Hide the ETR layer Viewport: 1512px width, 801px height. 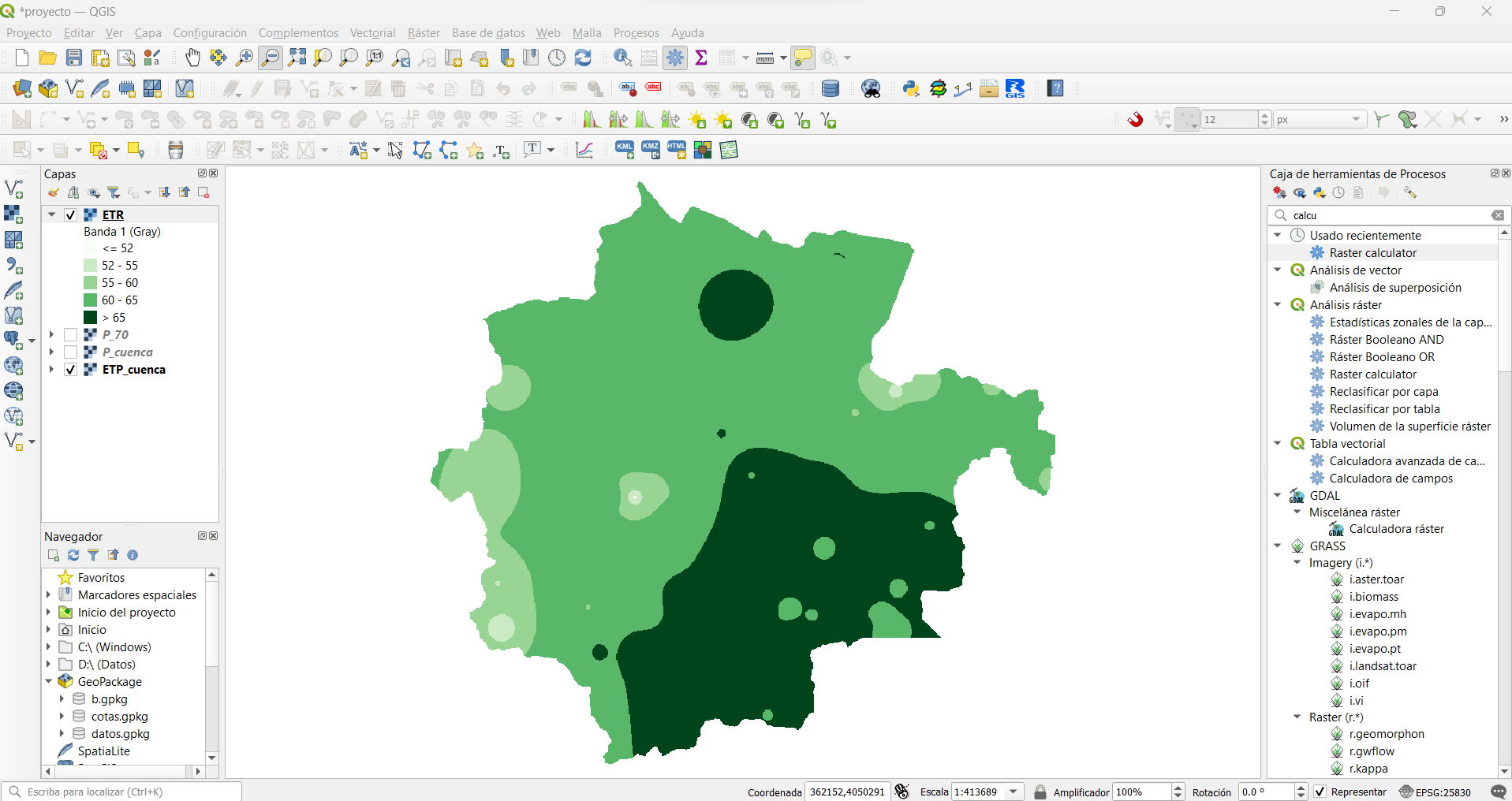click(70, 214)
